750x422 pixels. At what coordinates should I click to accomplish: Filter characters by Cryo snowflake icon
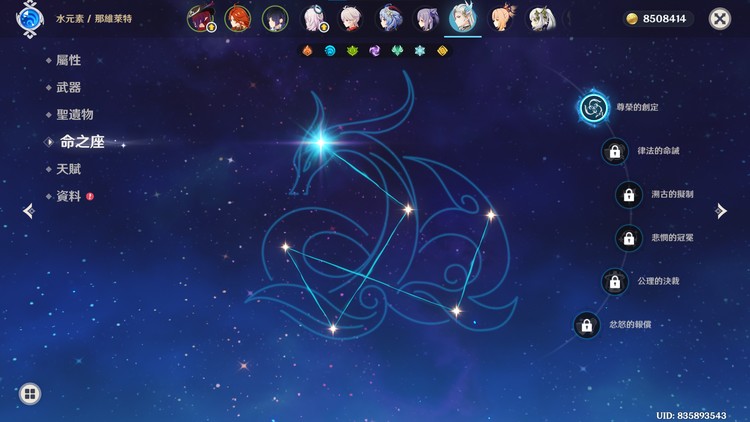[x=420, y=50]
